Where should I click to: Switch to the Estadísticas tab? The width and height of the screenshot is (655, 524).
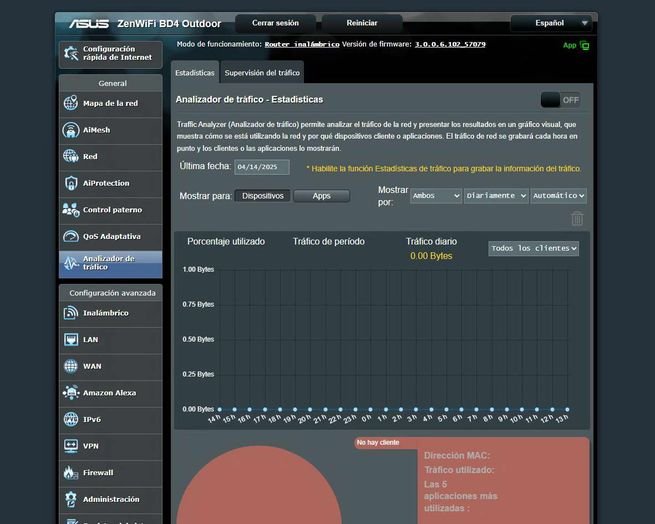195,73
